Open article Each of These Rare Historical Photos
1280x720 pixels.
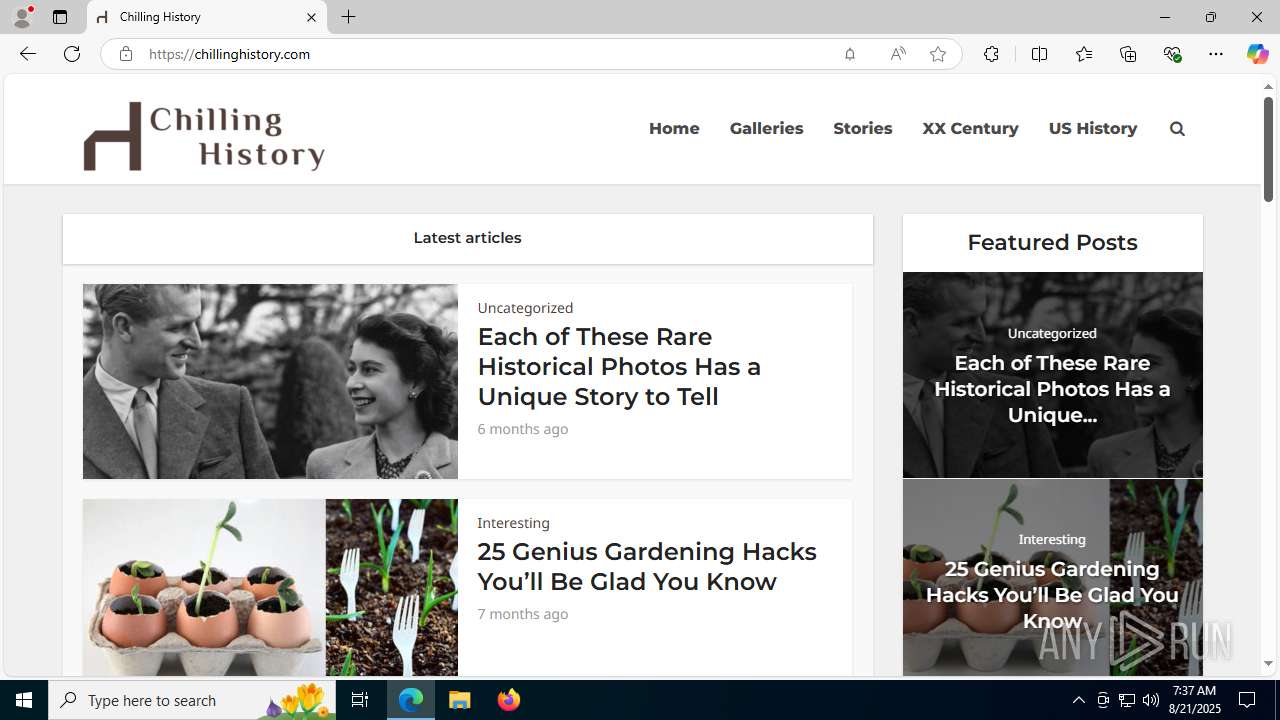click(619, 366)
